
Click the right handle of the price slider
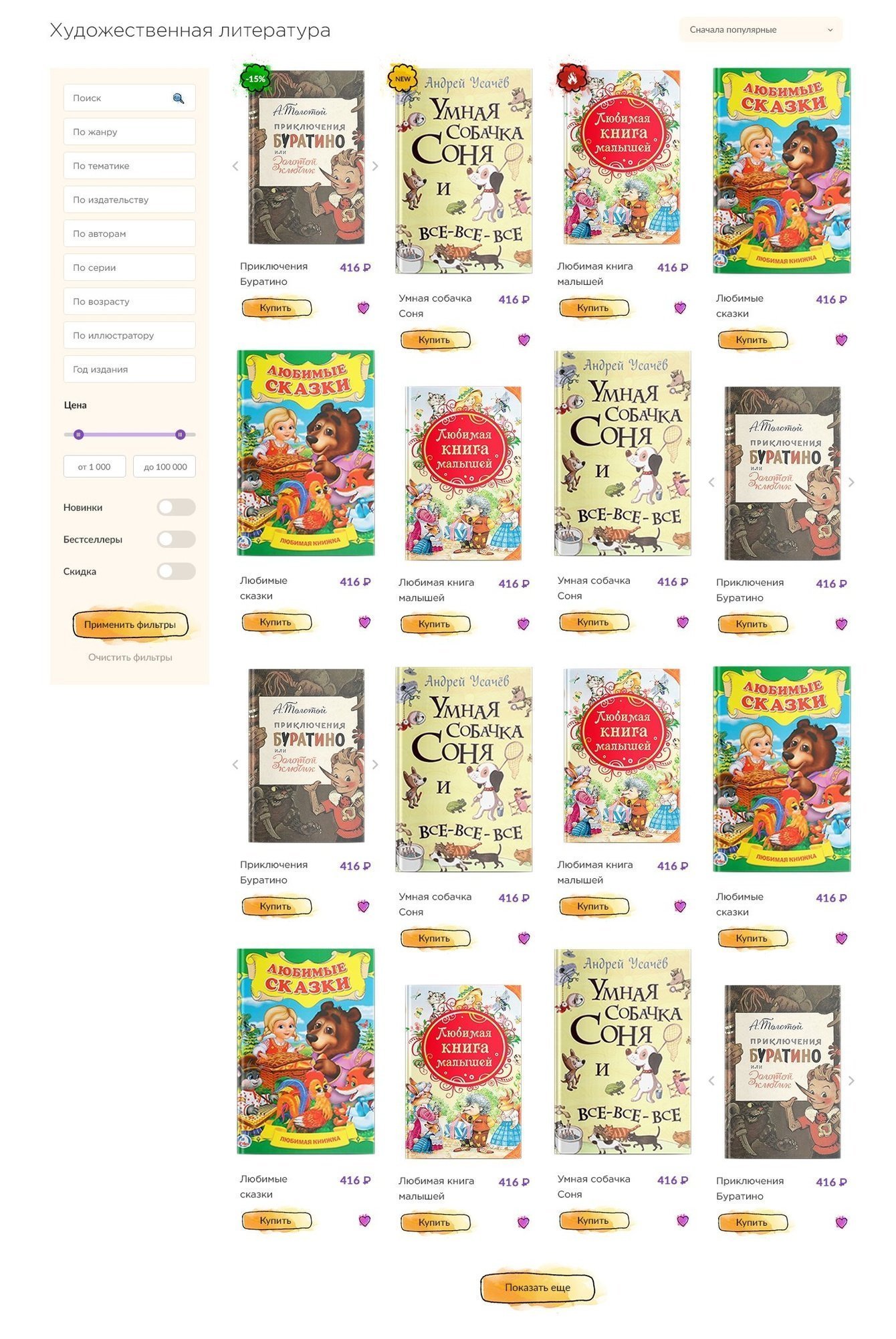point(180,435)
